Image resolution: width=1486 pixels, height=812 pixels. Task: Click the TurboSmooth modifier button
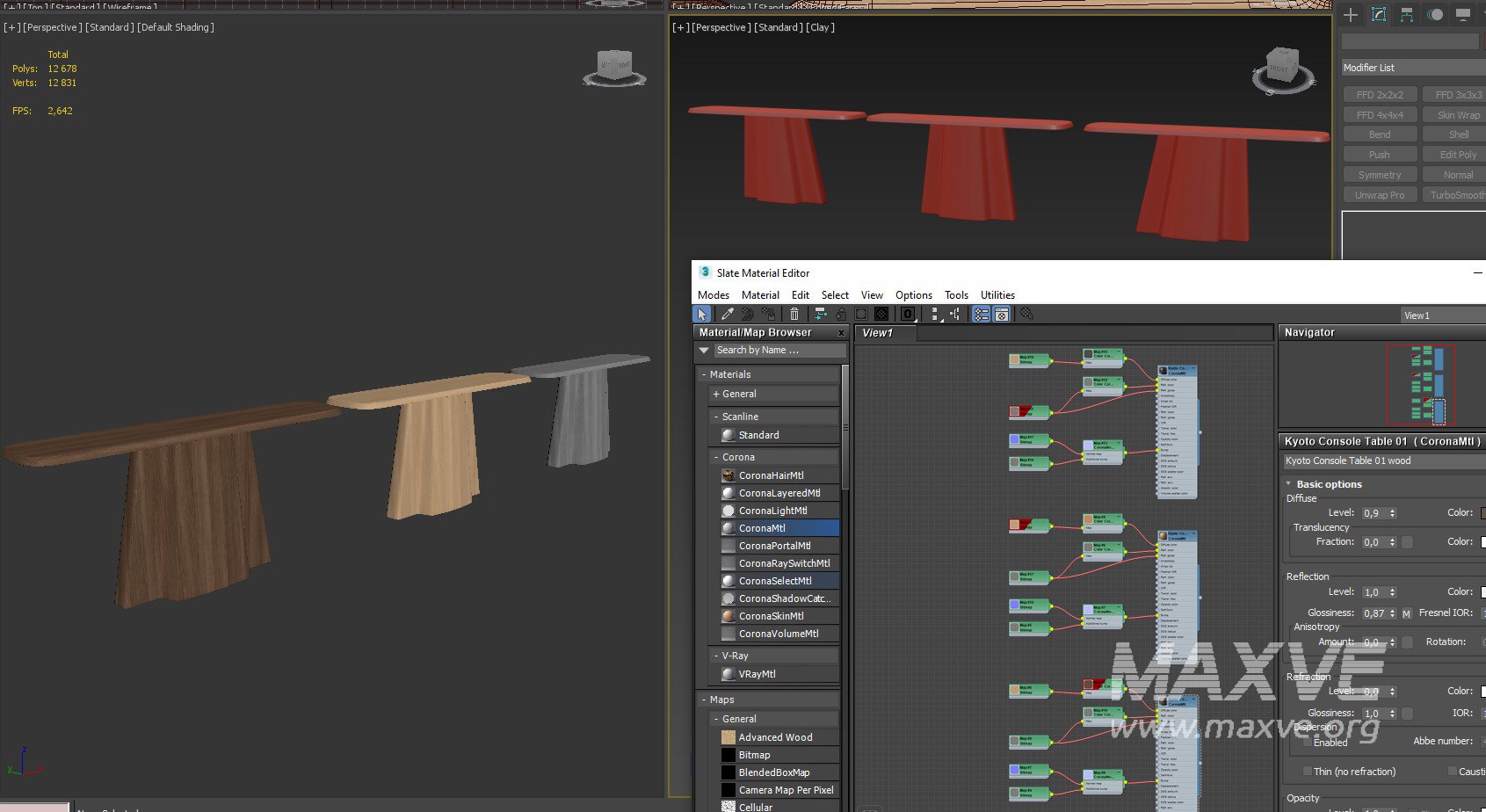tap(1456, 195)
